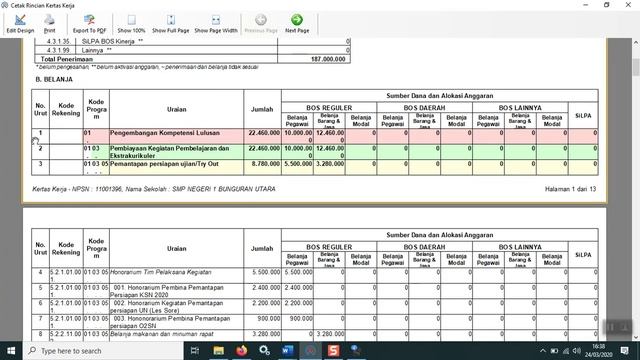Show hidden system tray icons
Viewport: 640px width, 360px height.
coord(543,351)
